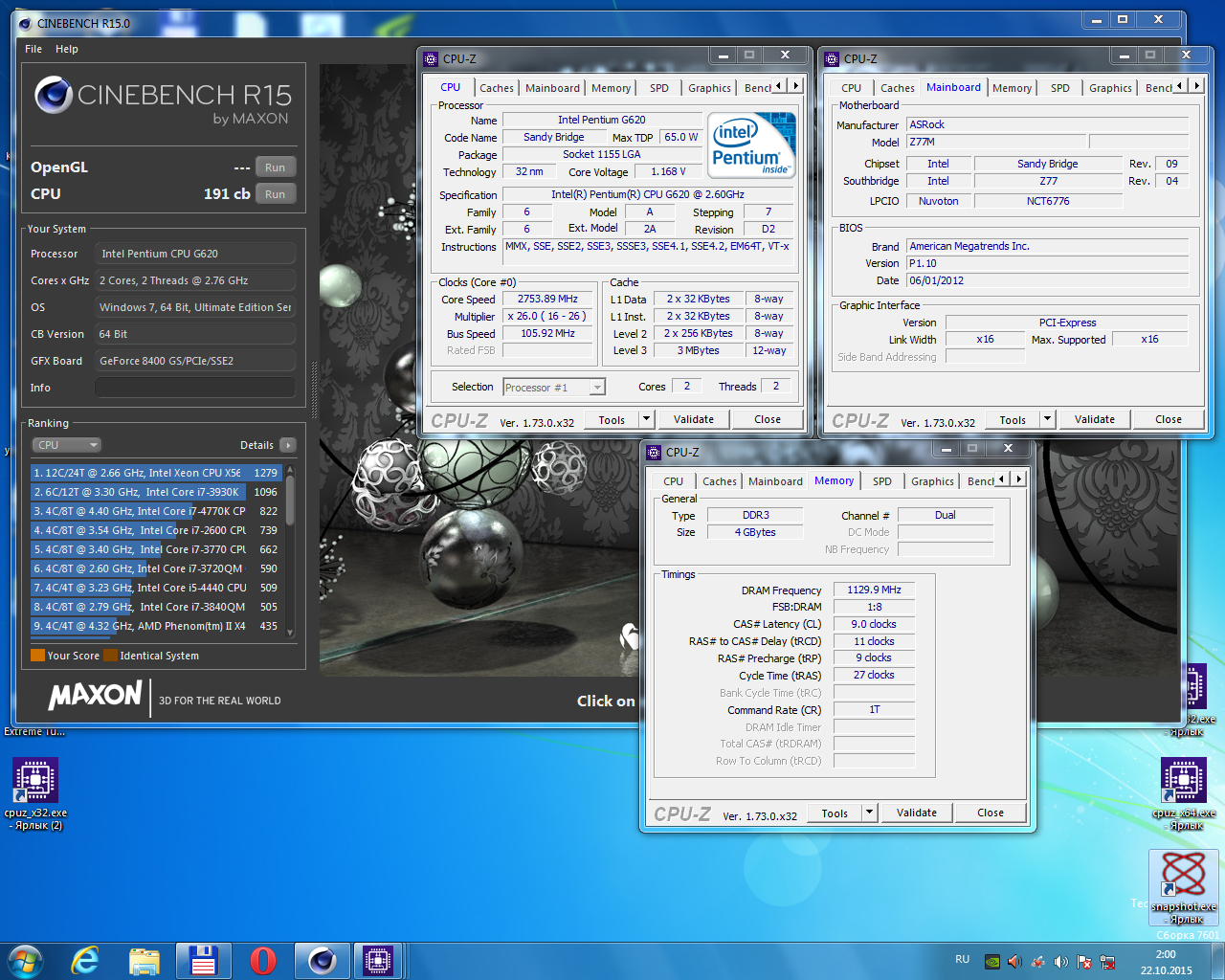The height and width of the screenshot is (980, 1225).
Task: Open the RU language indicator
Action: [x=962, y=960]
